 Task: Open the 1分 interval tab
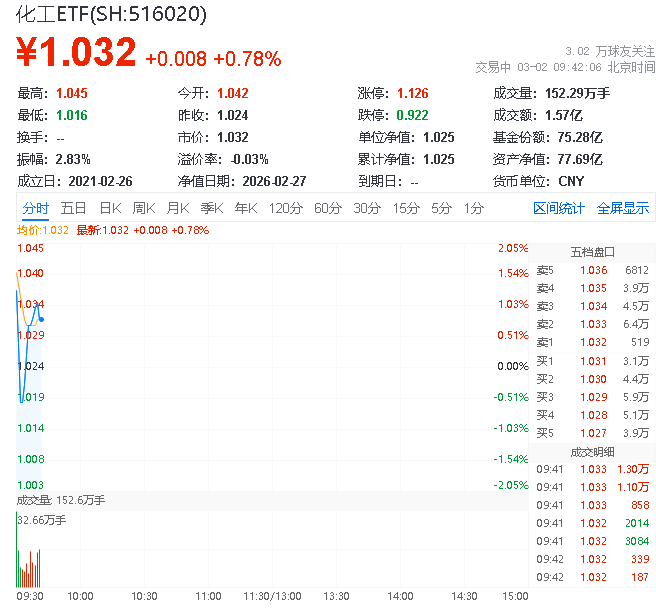pyautogui.click(x=473, y=208)
